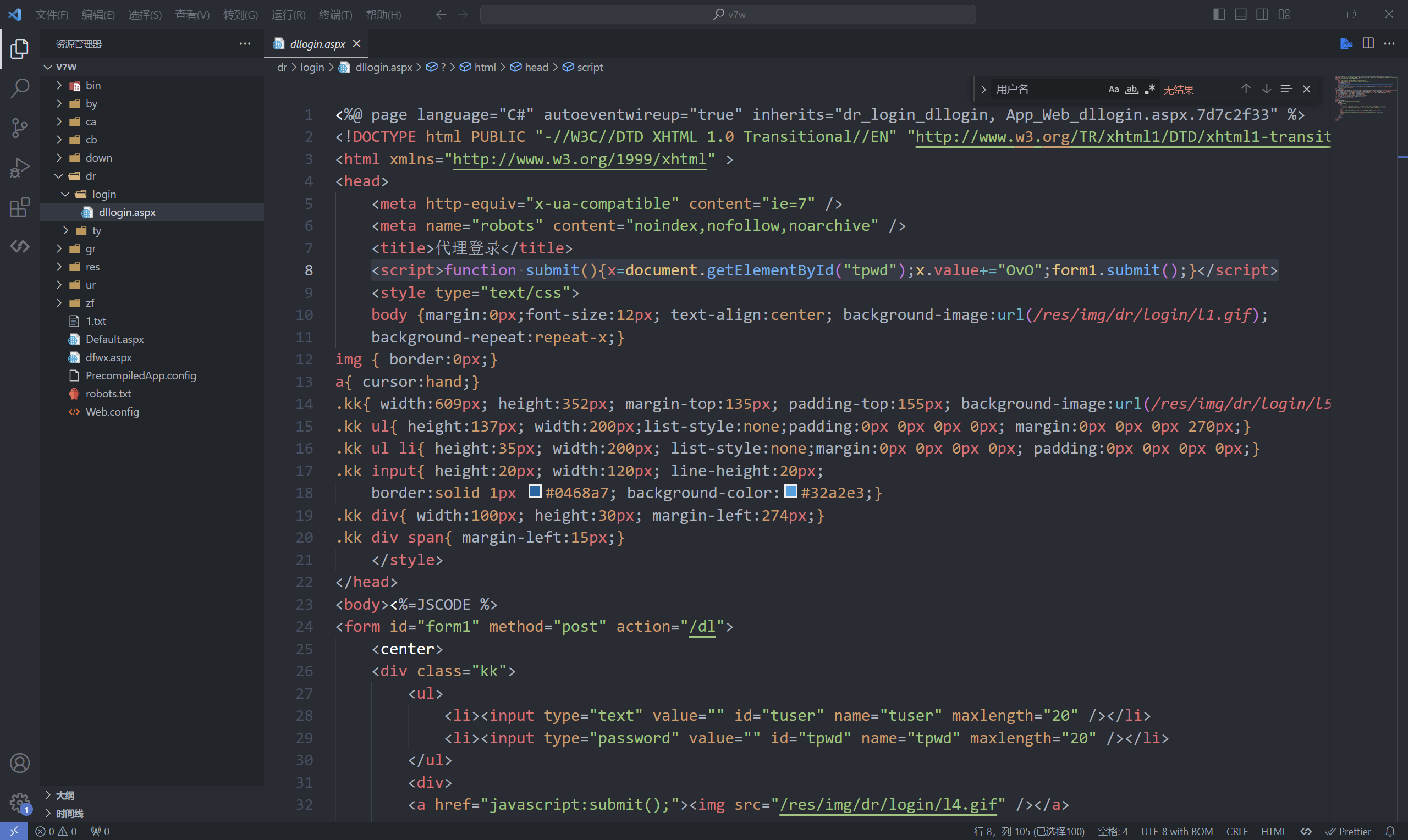Screen dimensions: 1408x840
Task: Go to next search match arrow
Action: tap(1266, 89)
